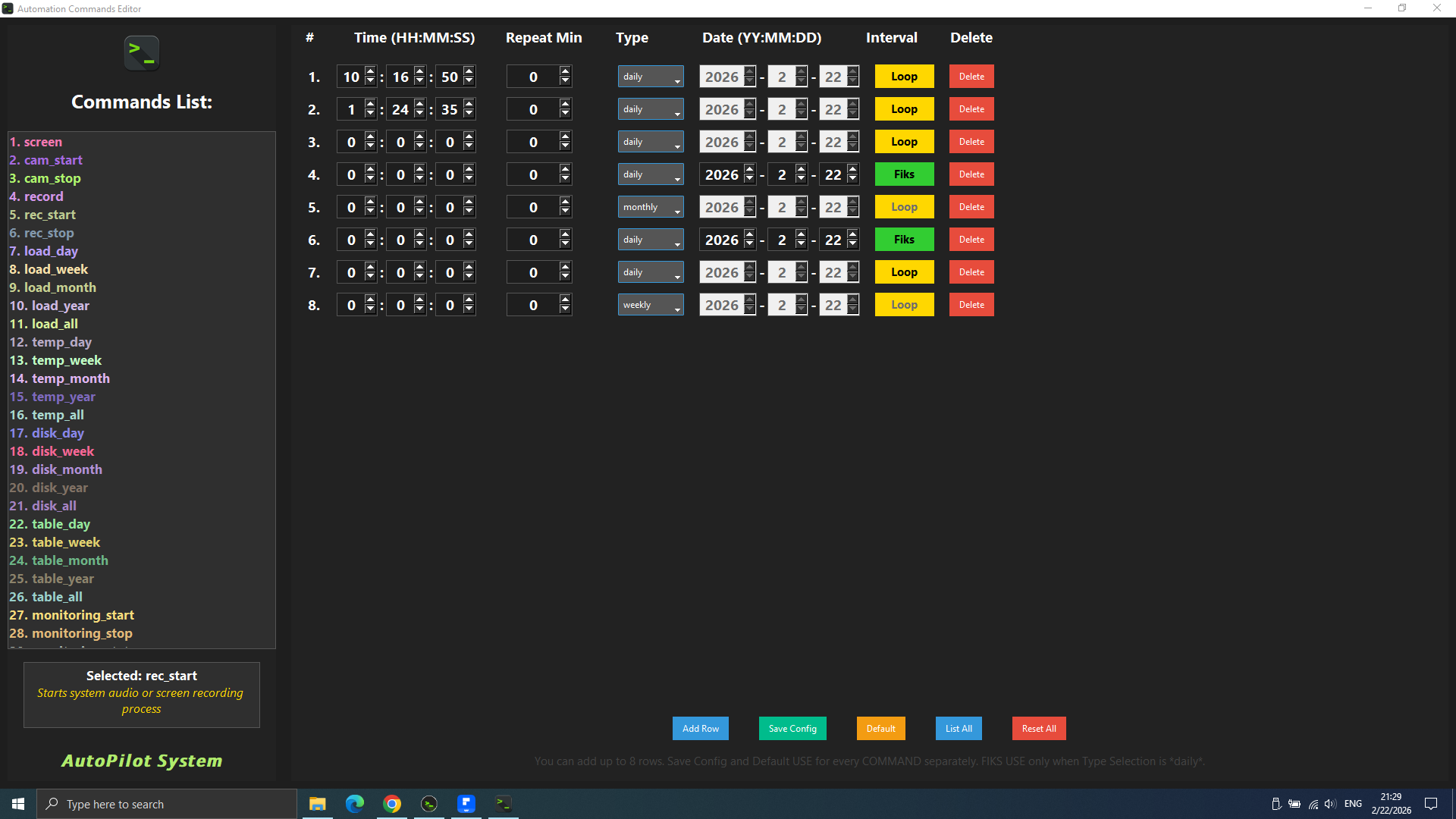Image resolution: width=1456 pixels, height=819 pixels.
Task: Open File Explorer from the taskbar
Action: (317, 804)
